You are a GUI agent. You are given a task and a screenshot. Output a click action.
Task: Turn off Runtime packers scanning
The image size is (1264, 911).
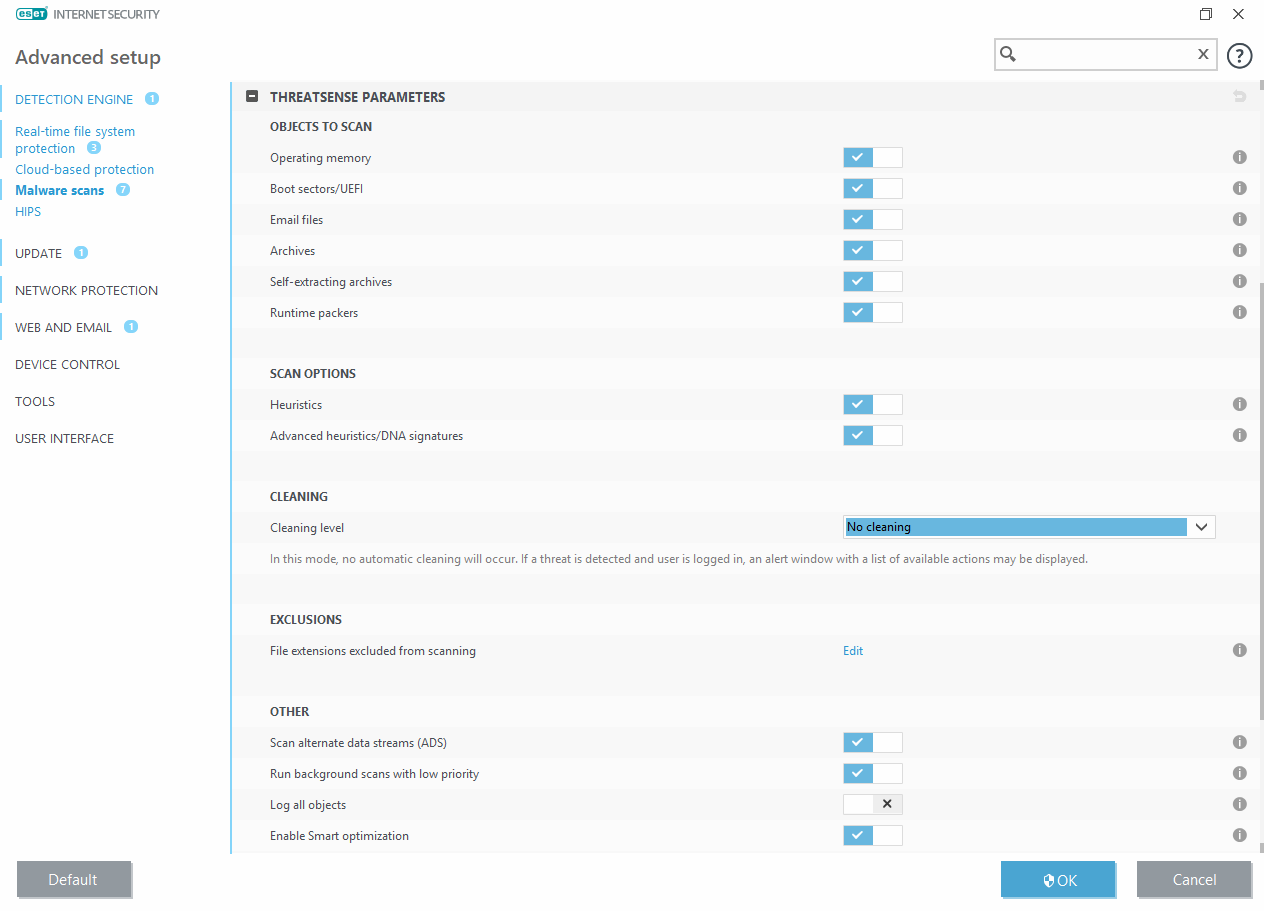pos(872,312)
